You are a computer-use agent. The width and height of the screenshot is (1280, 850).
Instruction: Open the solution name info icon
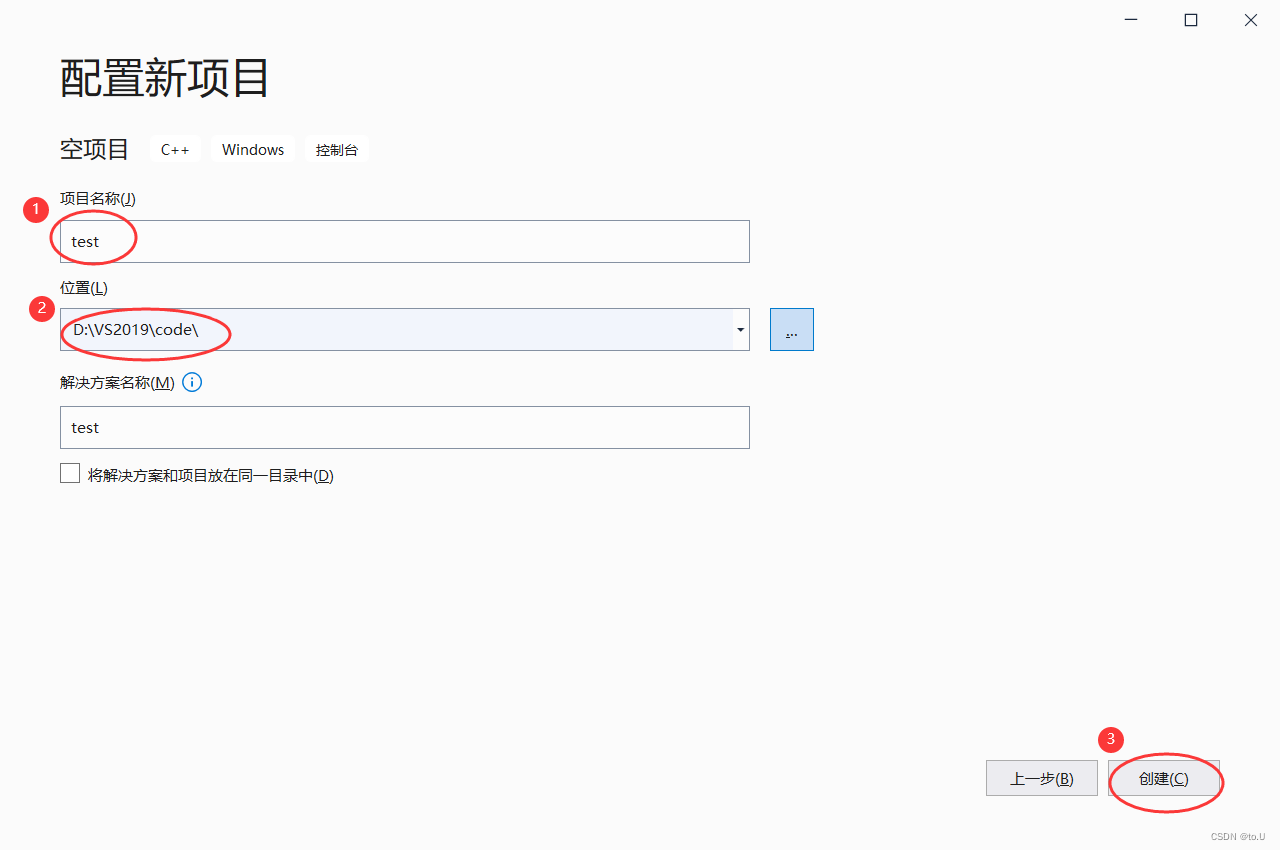[192, 382]
